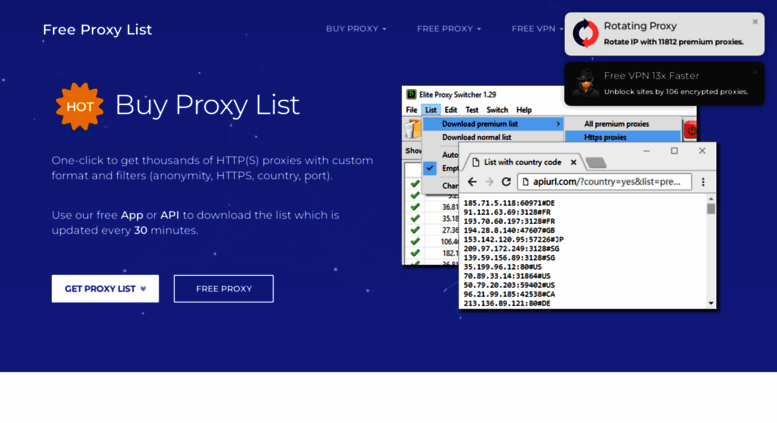Click the browser forward arrow
This screenshot has height=423, width=777.
489,182
